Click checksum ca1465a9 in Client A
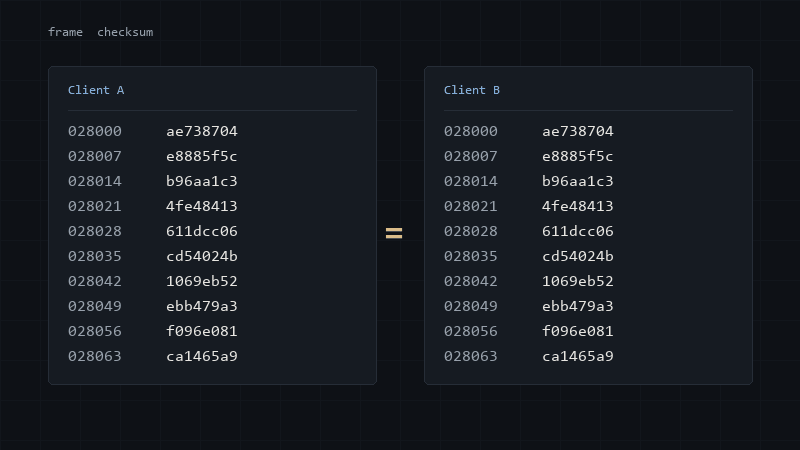800x450 pixels. (202, 356)
